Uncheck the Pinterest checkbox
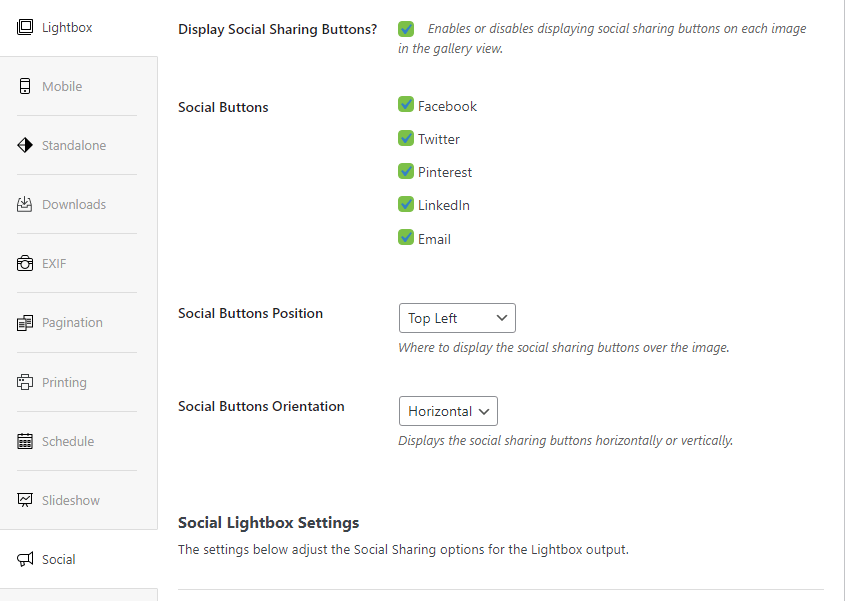The height and width of the screenshot is (601, 845). (x=406, y=171)
